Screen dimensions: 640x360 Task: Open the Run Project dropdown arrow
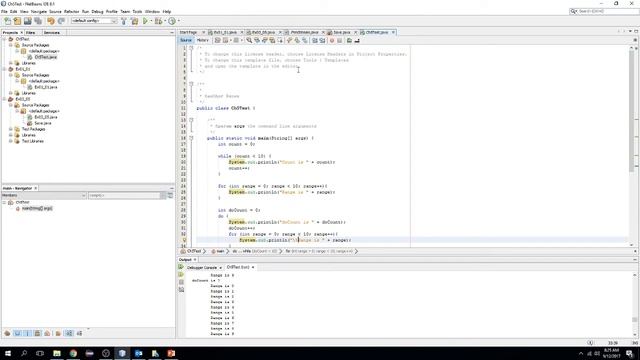coord(151,21)
